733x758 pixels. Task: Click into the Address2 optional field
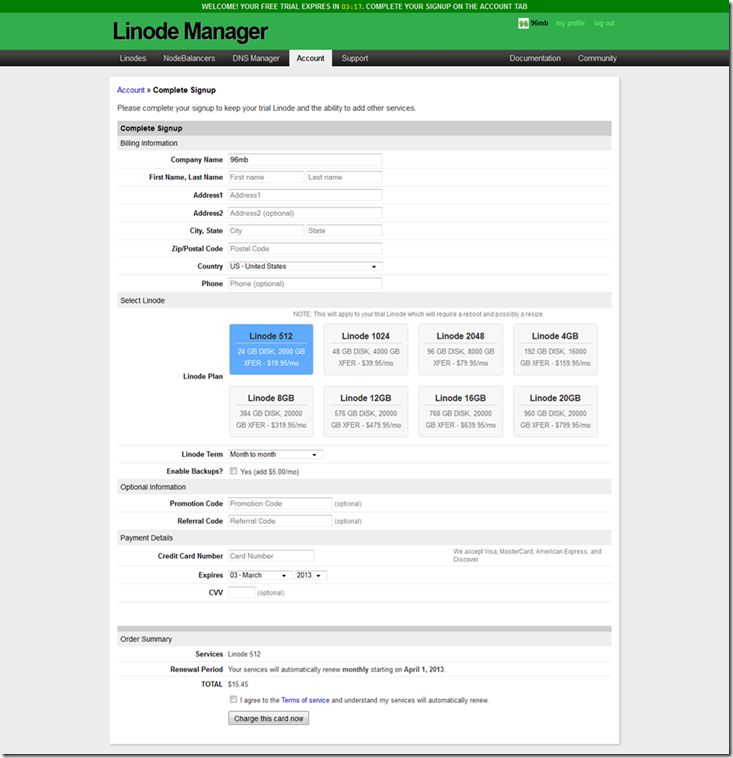[305, 213]
